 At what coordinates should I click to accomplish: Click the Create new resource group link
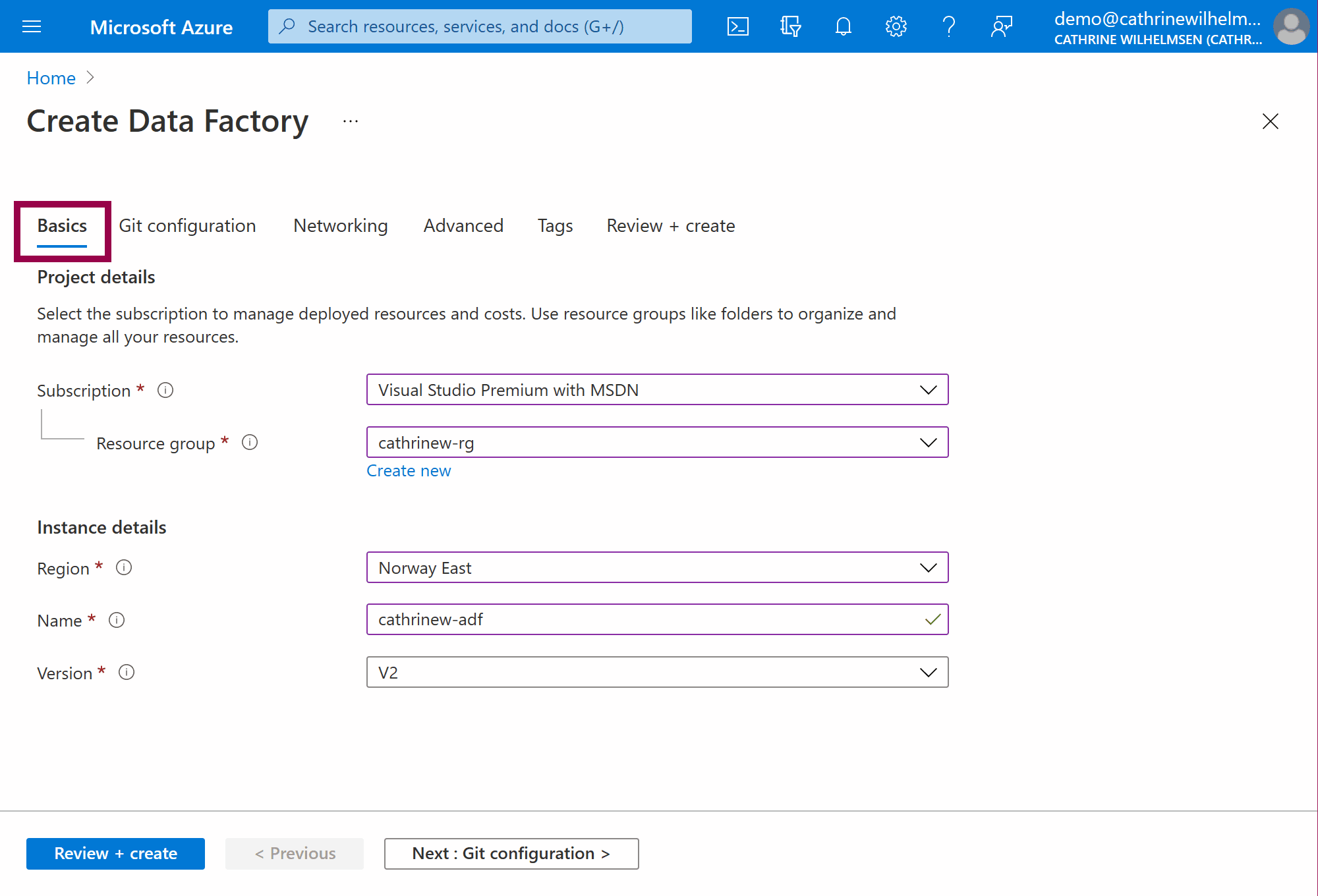click(409, 470)
